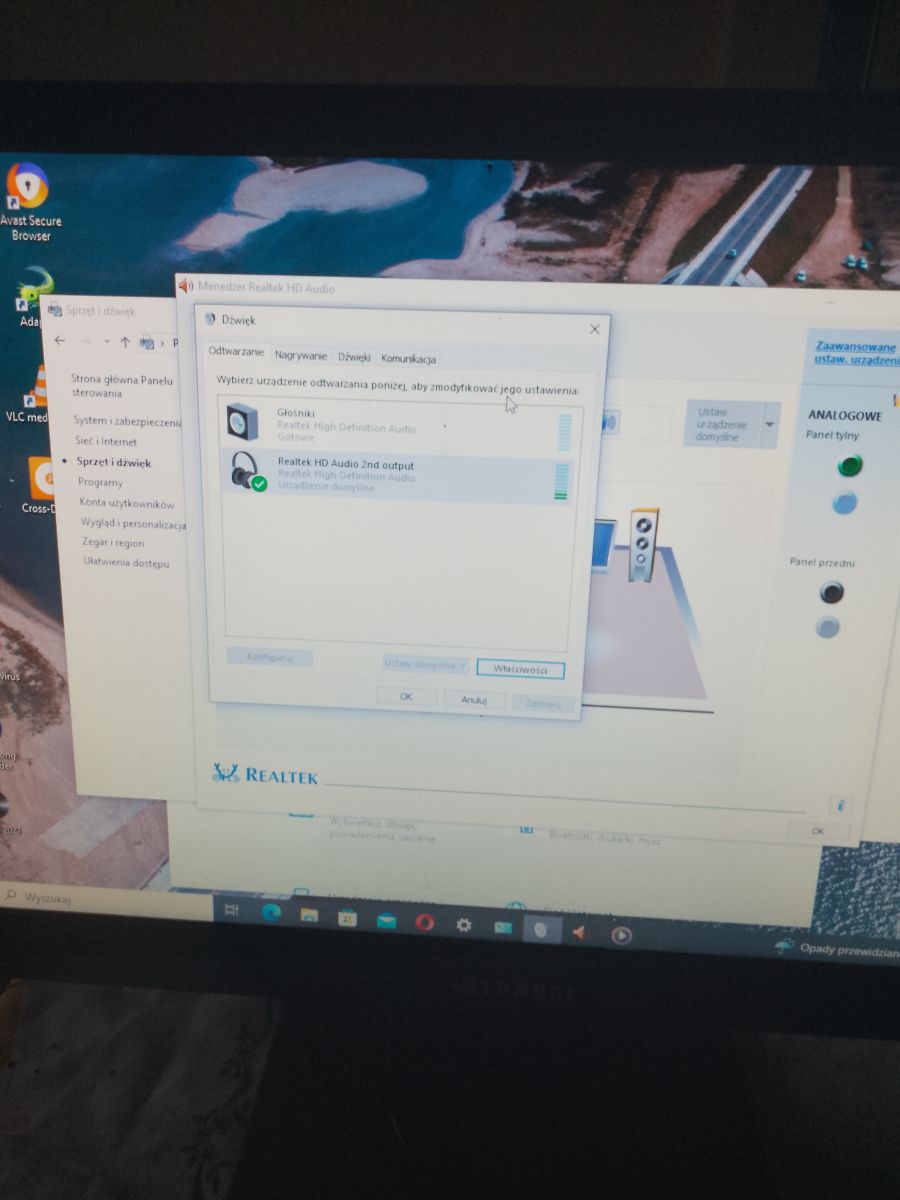The image size is (900, 1200).
Task: Open Settings gear on the taskbar
Action: pos(463,925)
